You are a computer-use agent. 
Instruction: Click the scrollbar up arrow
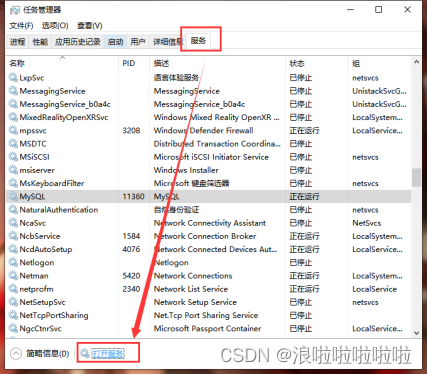point(416,62)
